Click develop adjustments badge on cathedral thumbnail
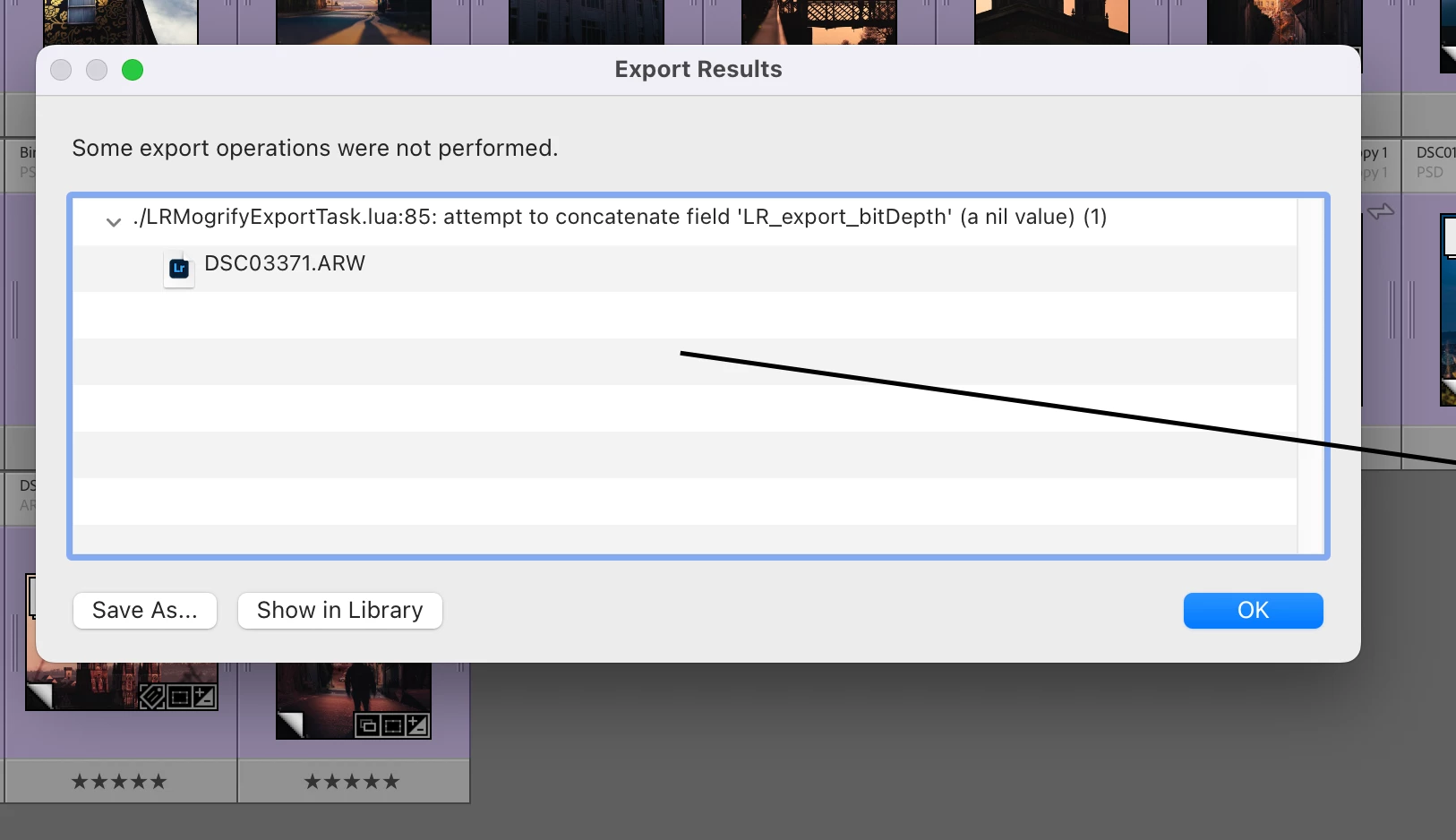 click(x=204, y=697)
